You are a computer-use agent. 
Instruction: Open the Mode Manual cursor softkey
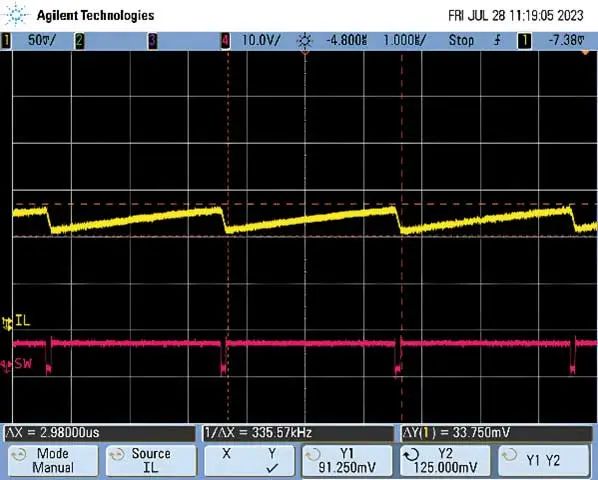tap(52, 460)
